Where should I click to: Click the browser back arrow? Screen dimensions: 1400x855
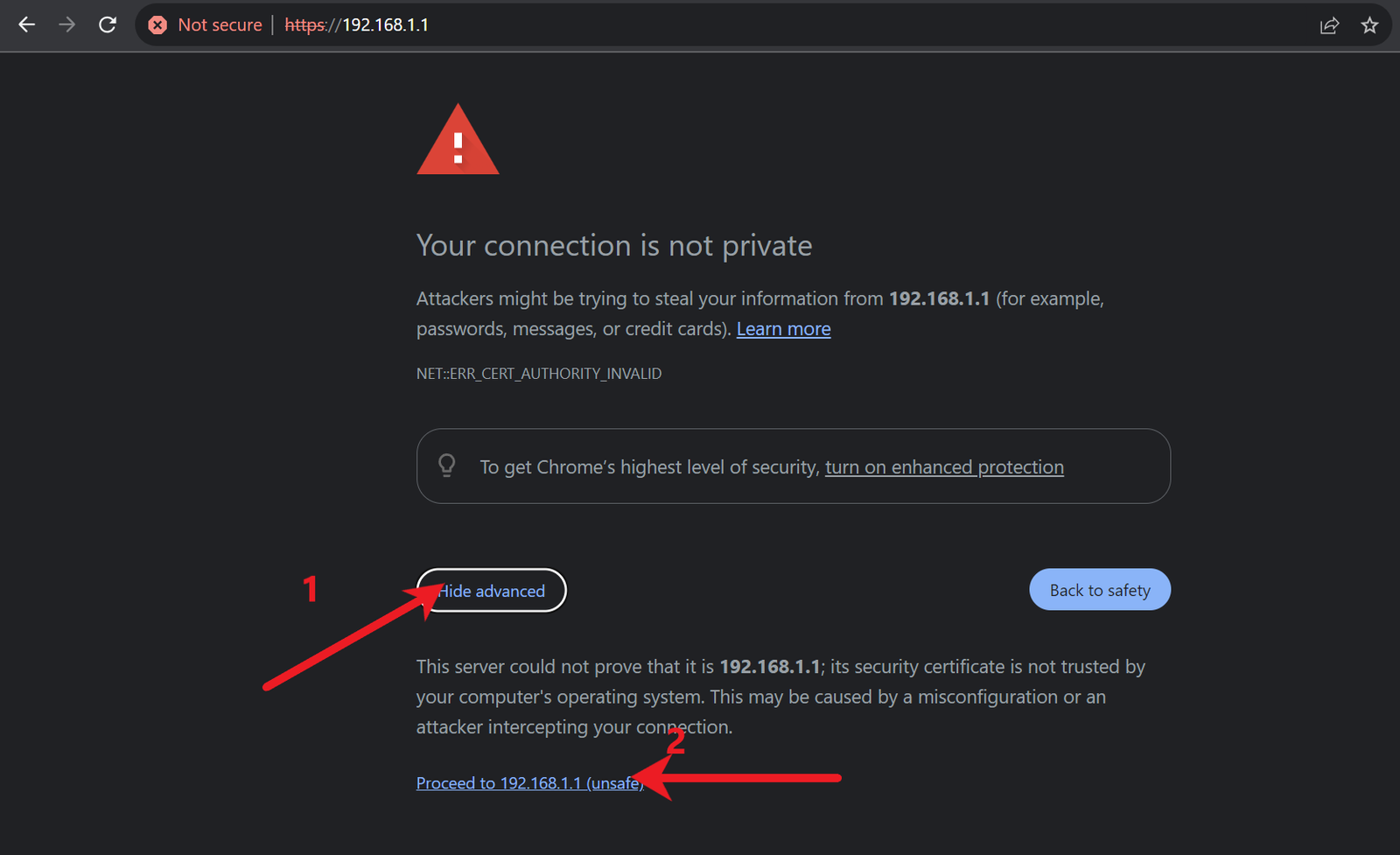click(x=27, y=25)
